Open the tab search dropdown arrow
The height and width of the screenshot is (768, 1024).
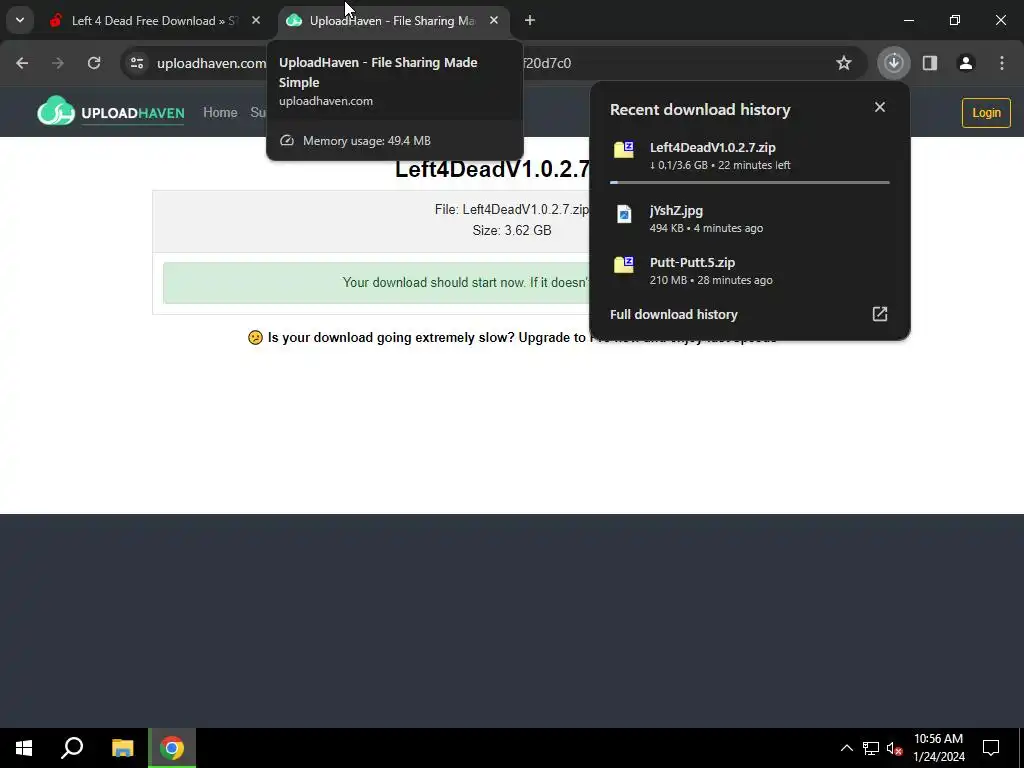pyautogui.click(x=20, y=20)
